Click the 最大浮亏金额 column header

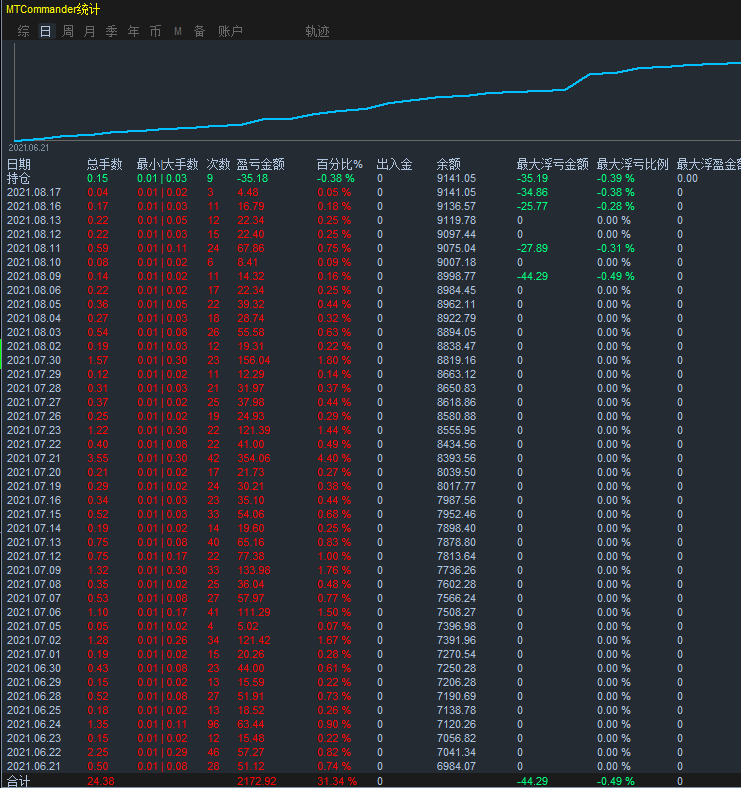[x=552, y=164]
